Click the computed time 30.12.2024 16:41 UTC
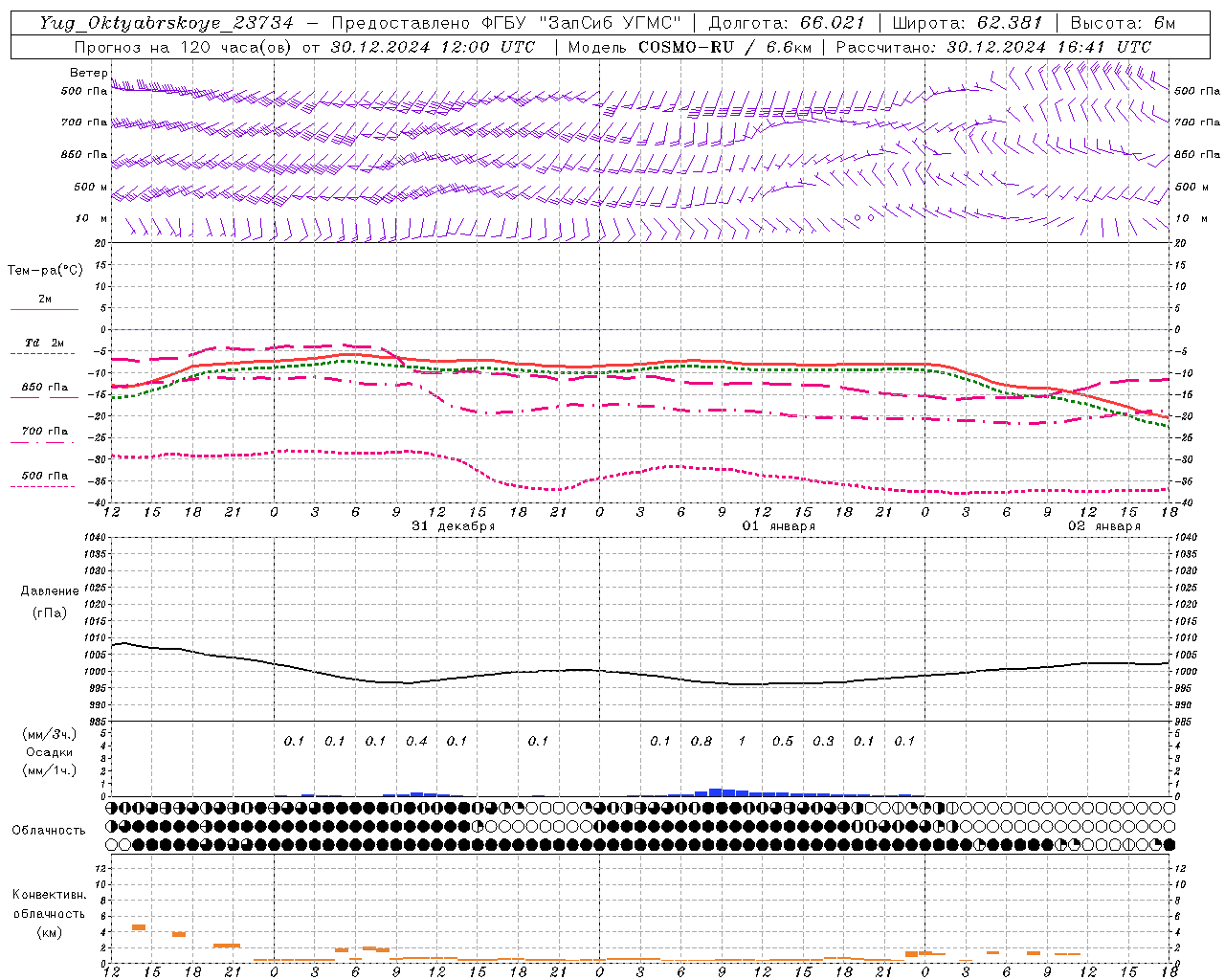Screen dimensions: 1225x980 pos(1049,47)
